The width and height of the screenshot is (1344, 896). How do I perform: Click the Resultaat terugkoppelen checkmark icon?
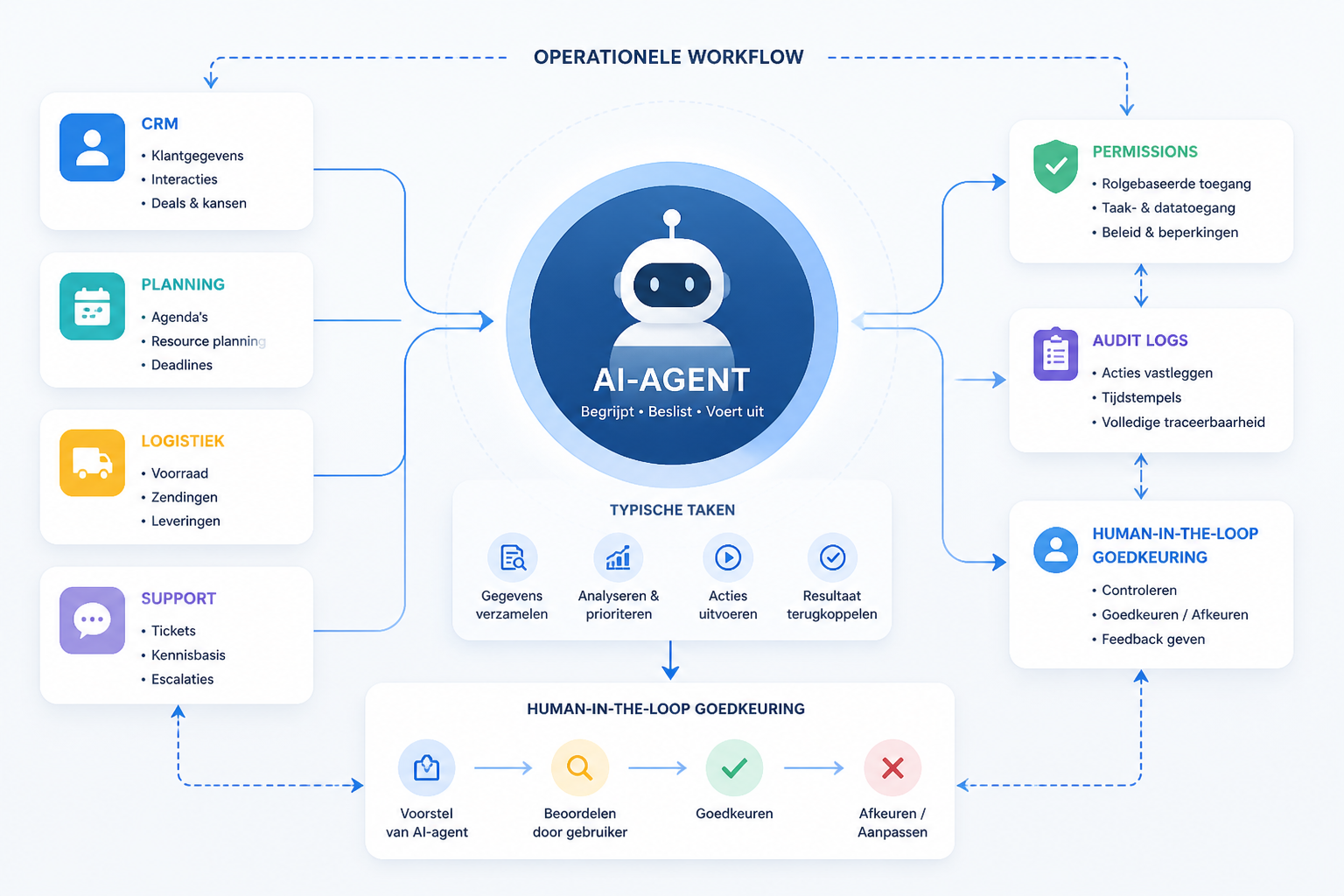(832, 557)
